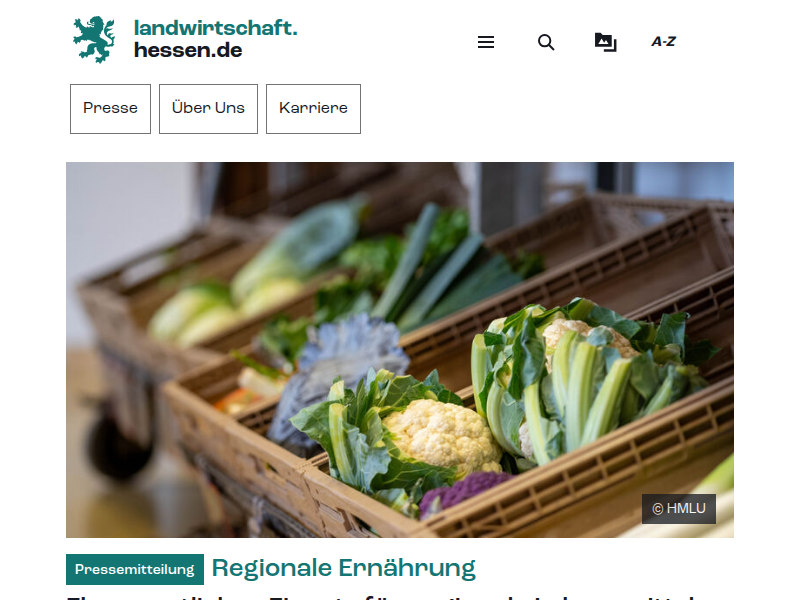The height and width of the screenshot is (600, 800).
Task: Open the search via magnifier icon
Action: coord(546,42)
